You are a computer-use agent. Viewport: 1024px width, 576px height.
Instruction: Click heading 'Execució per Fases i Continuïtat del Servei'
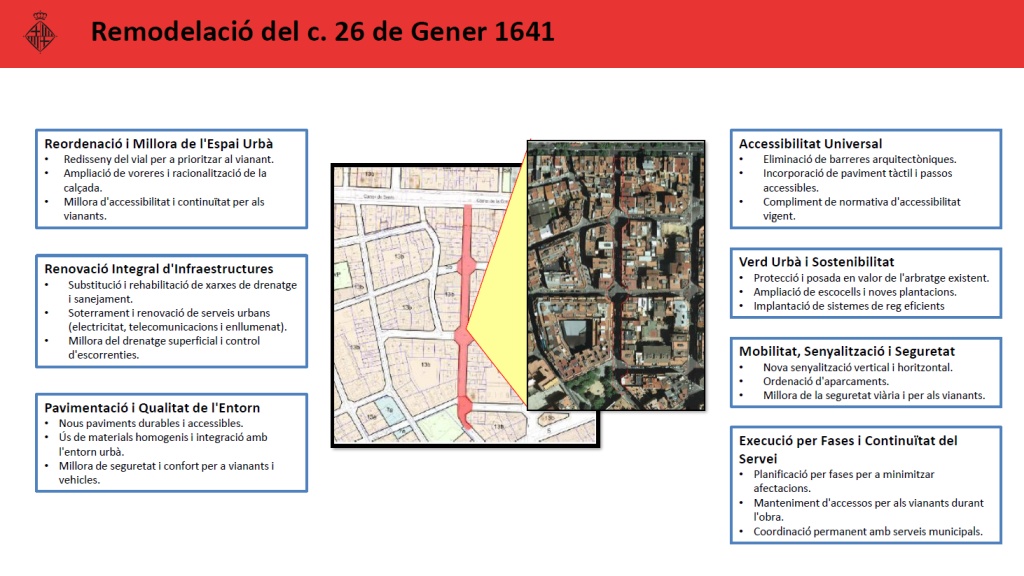pyautogui.click(x=848, y=449)
